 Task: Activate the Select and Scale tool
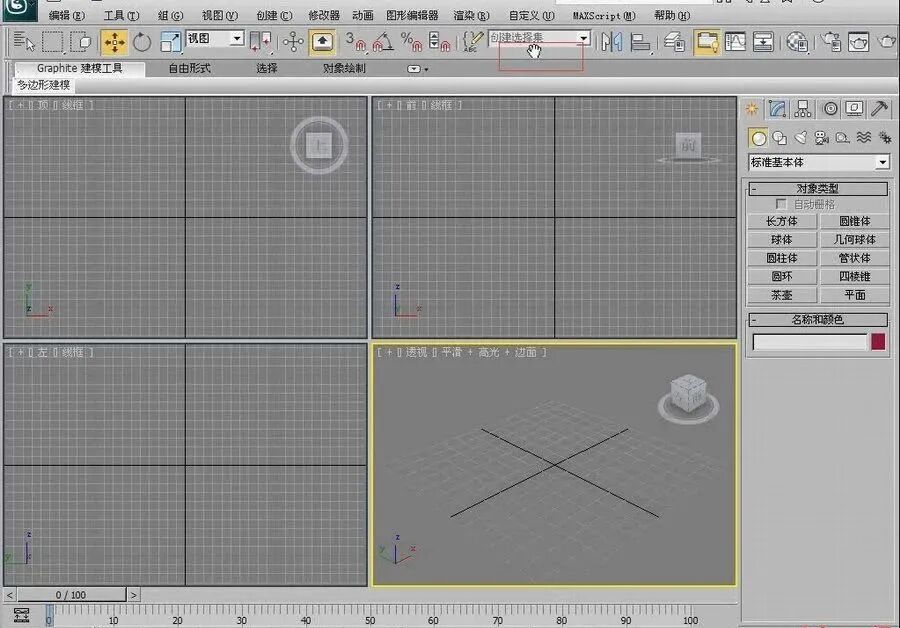click(x=170, y=42)
